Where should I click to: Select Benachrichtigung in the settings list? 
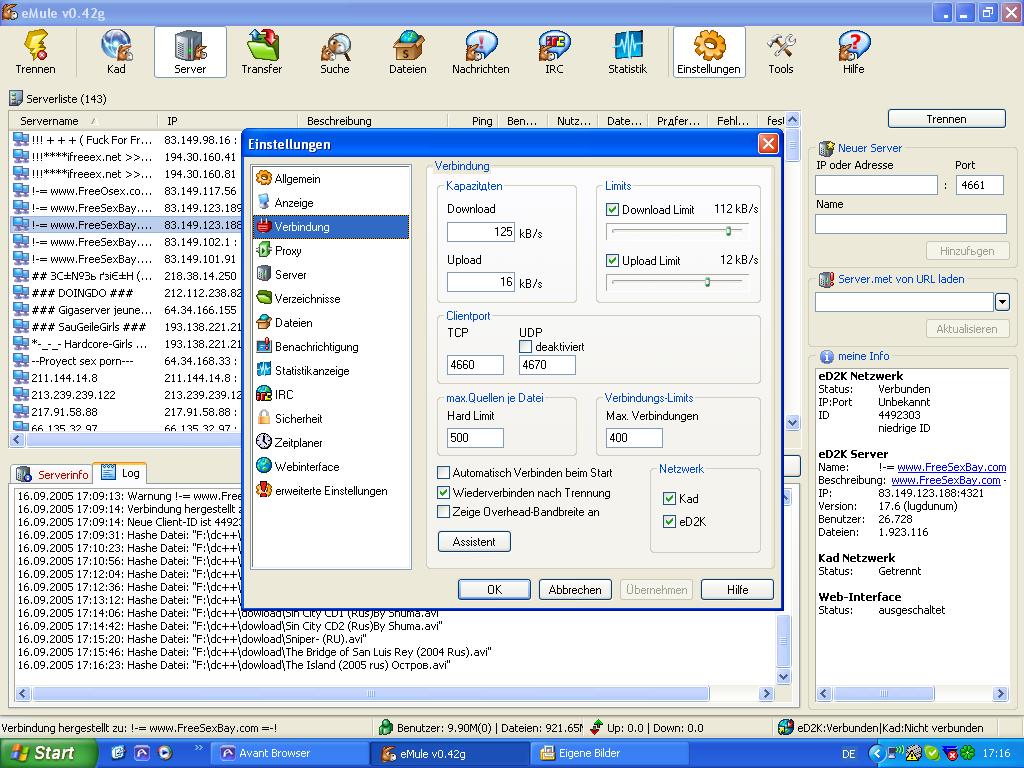331,347
